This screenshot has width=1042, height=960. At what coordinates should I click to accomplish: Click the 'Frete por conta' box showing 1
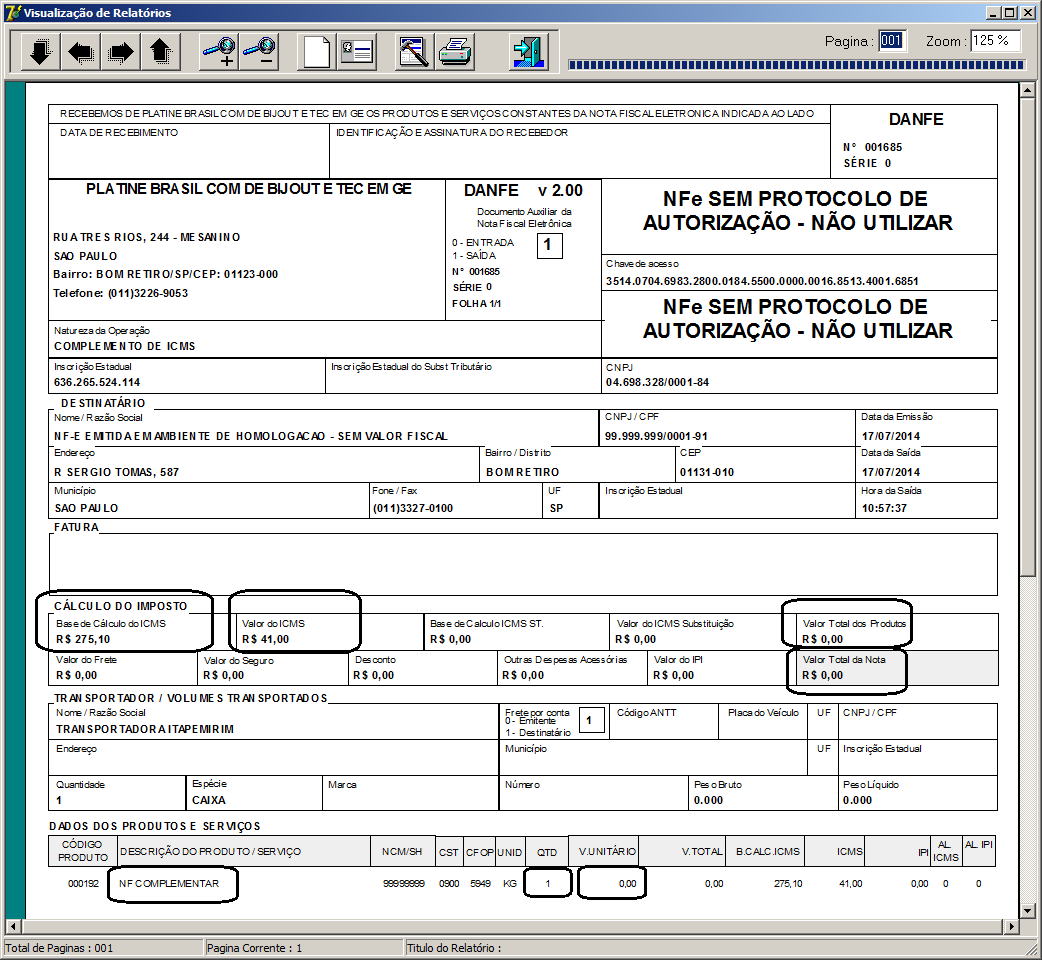point(591,720)
